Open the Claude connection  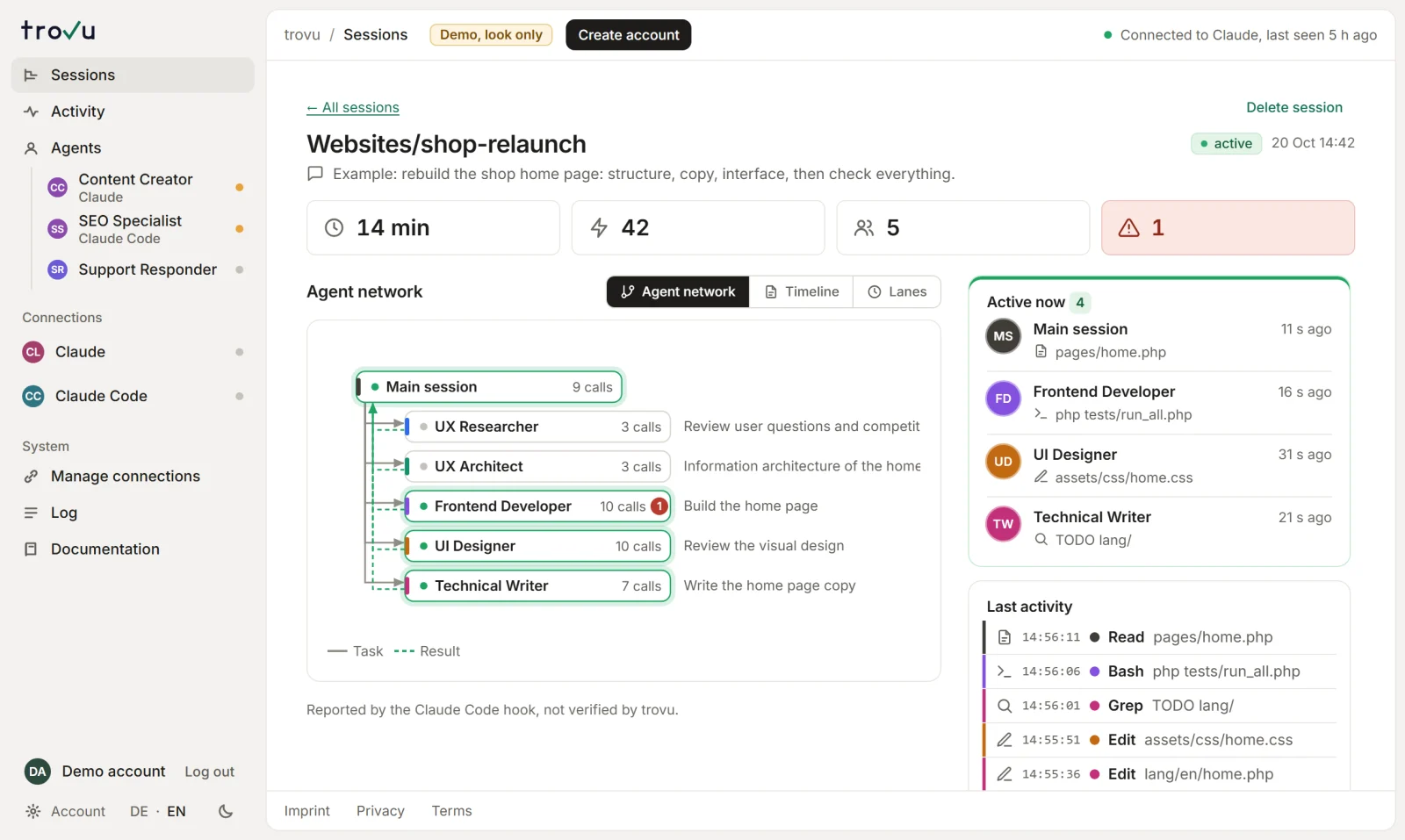pyautogui.click(x=133, y=352)
